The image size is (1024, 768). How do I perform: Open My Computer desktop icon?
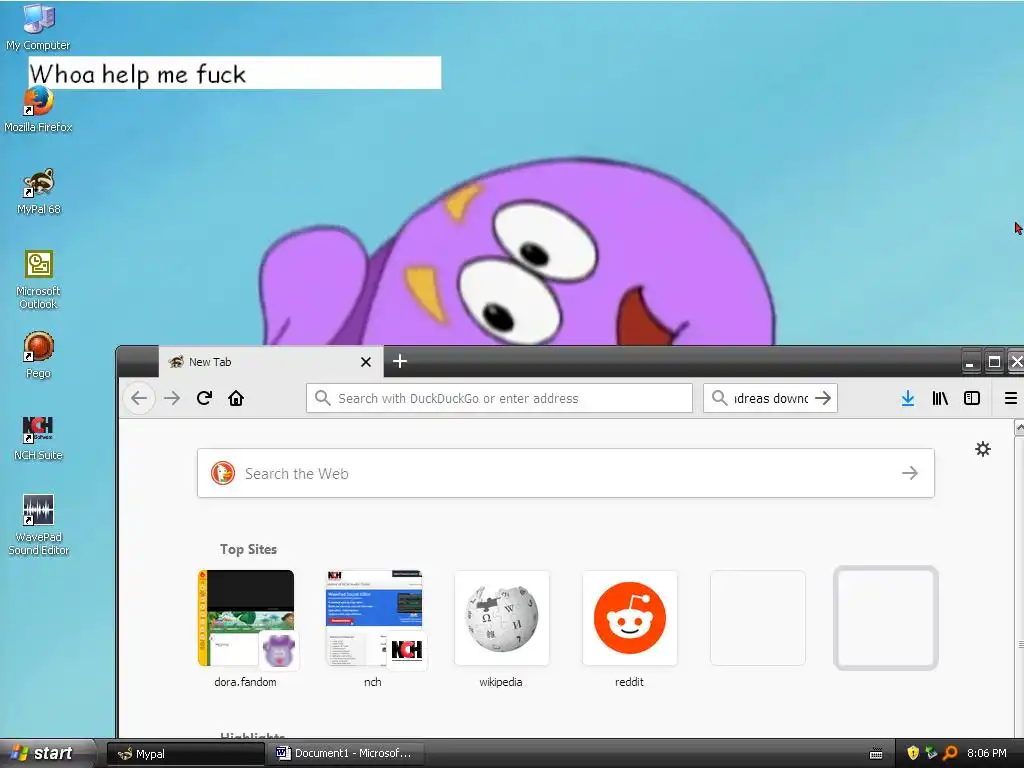[x=38, y=26]
